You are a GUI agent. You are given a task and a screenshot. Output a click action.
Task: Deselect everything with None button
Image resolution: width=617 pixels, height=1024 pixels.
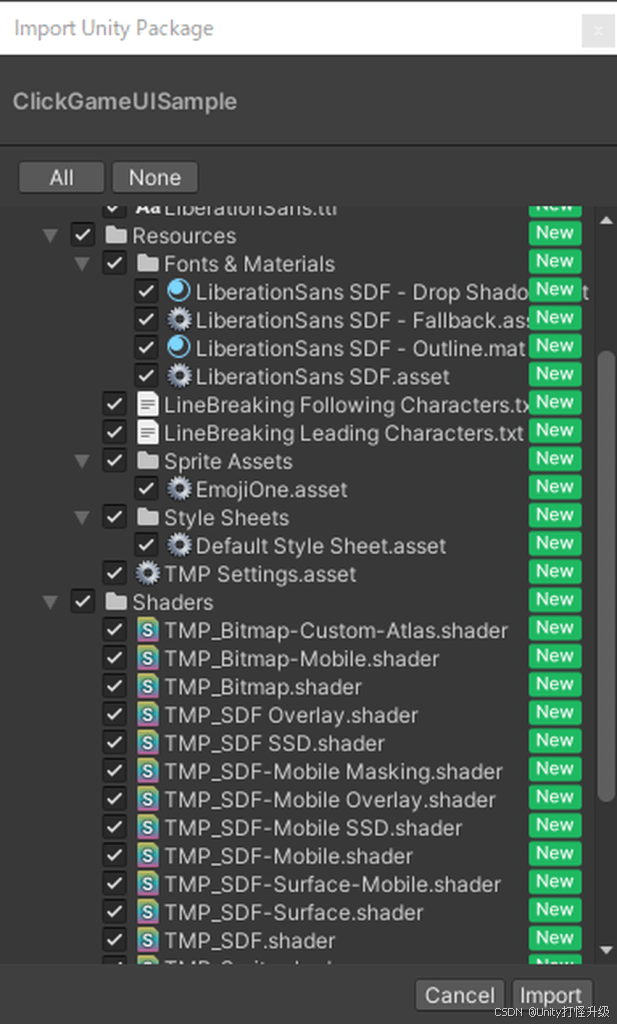point(155,178)
